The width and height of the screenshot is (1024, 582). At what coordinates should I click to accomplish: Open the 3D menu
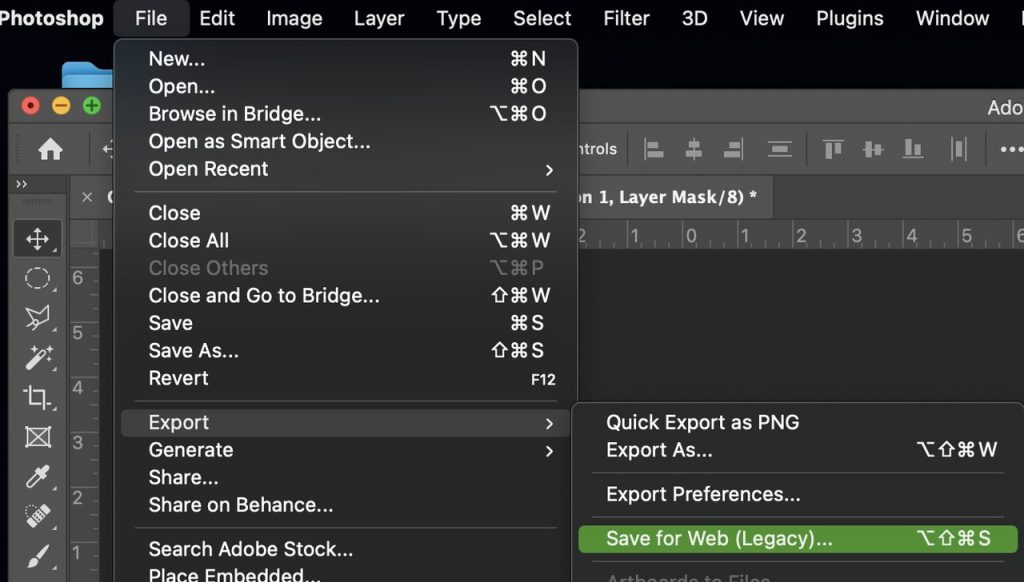[x=694, y=18]
